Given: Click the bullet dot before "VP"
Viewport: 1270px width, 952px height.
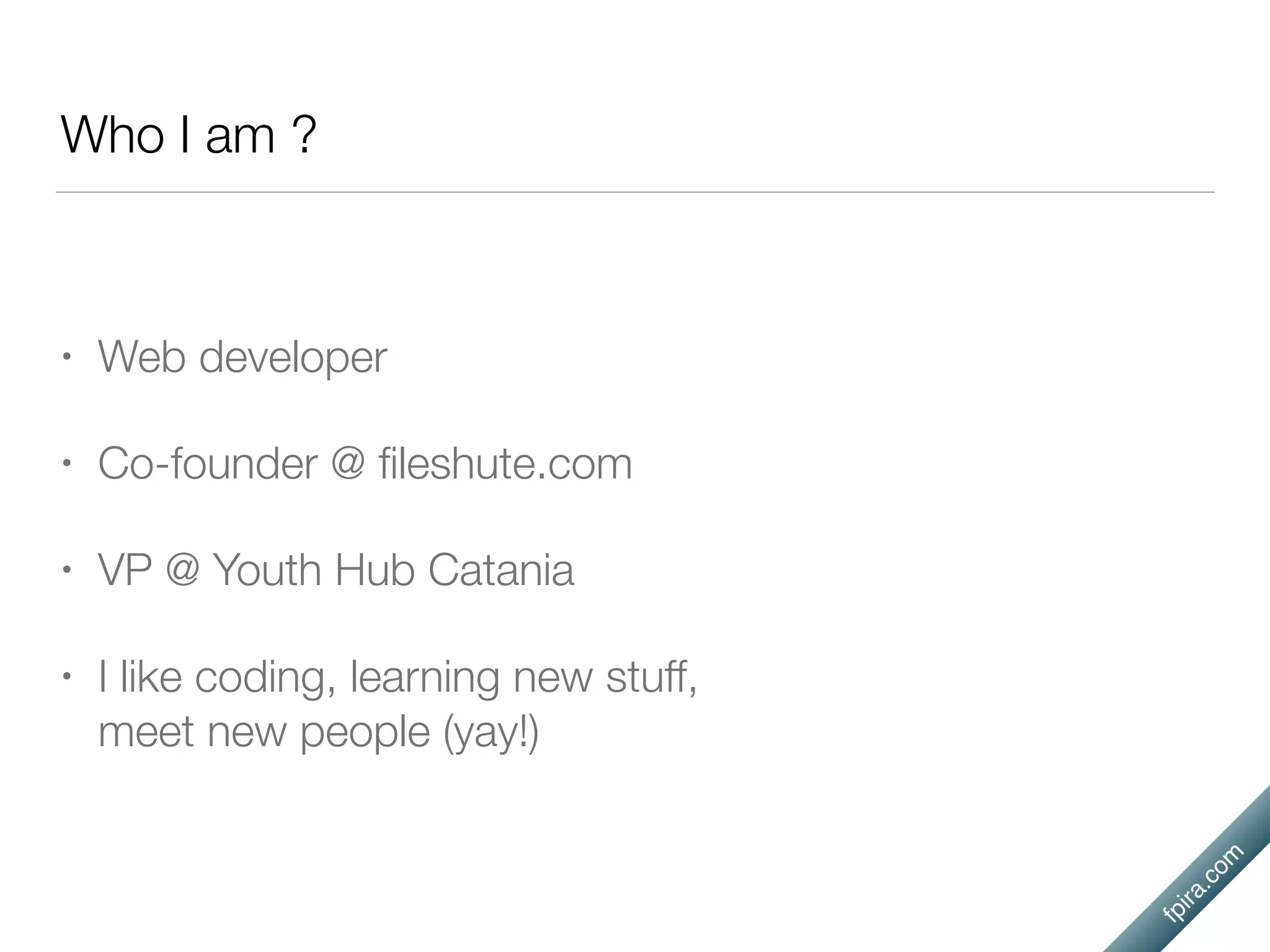Looking at the screenshot, I should point(67,570).
